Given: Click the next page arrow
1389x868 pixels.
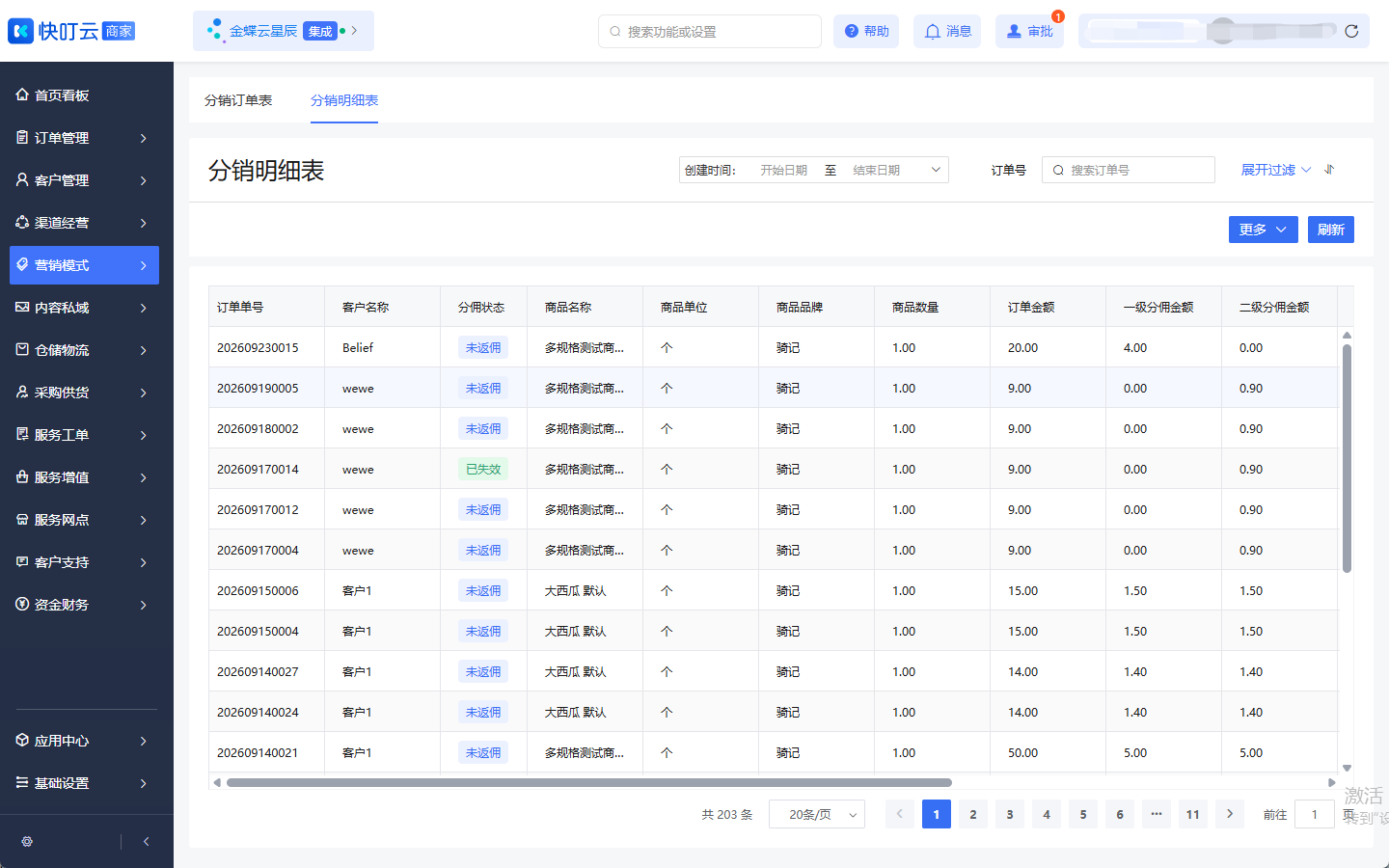Looking at the screenshot, I should click(1230, 814).
